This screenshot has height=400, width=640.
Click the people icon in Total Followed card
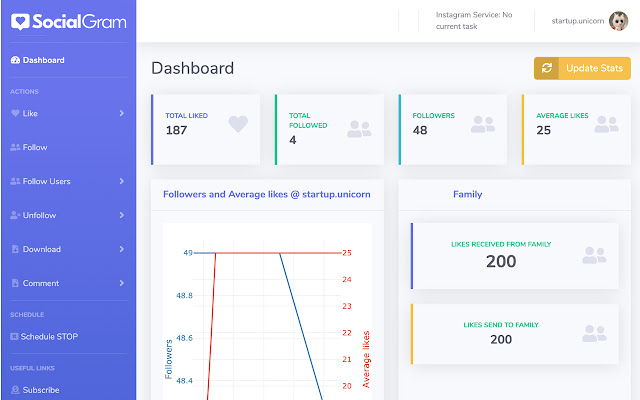(359, 129)
